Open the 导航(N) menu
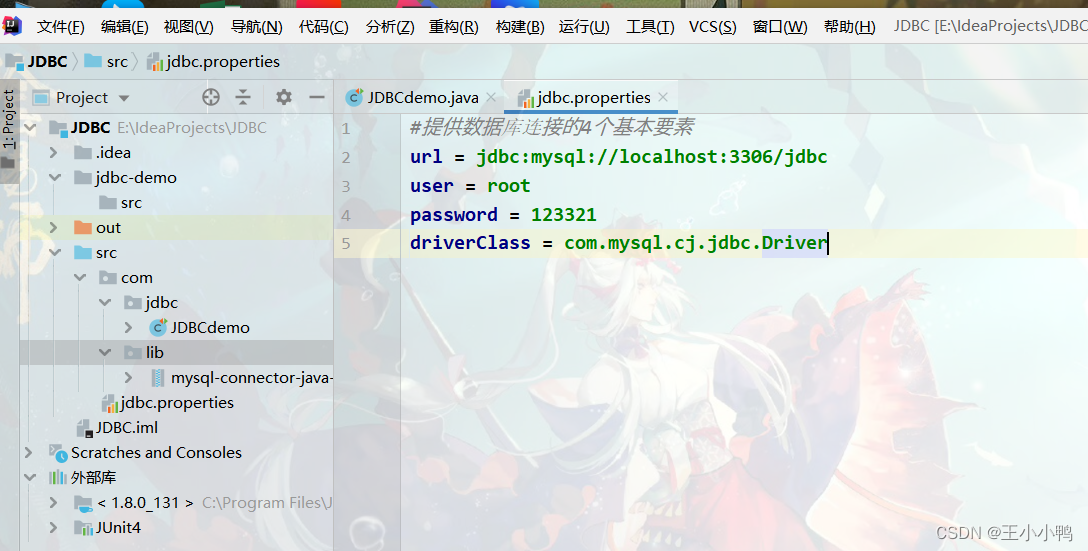This screenshot has width=1088, height=551. pyautogui.click(x=256, y=27)
